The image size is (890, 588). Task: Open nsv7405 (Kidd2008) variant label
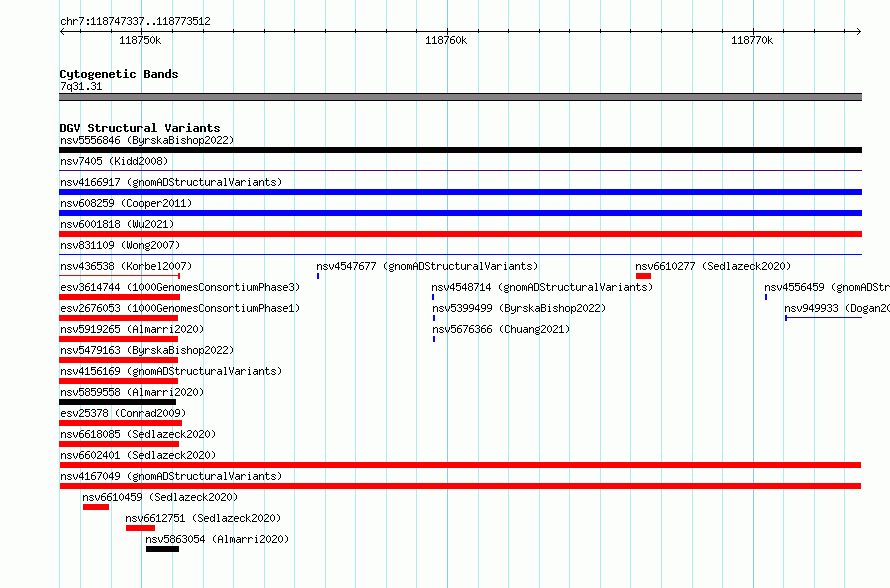[114, 161]
